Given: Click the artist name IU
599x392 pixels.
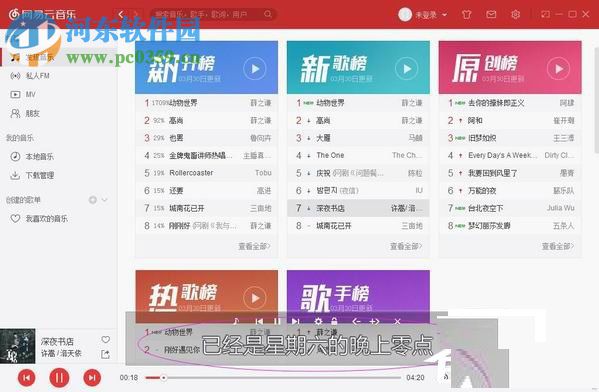Looking at the screenshot, I should point(419,190).
